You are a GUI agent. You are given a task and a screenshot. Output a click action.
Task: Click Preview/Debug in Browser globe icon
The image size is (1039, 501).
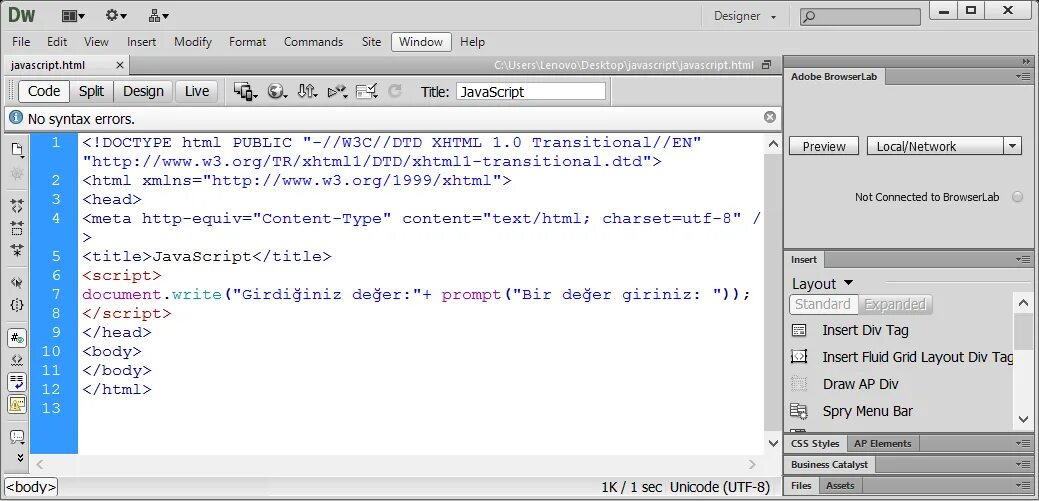click(x=277, y=91)
